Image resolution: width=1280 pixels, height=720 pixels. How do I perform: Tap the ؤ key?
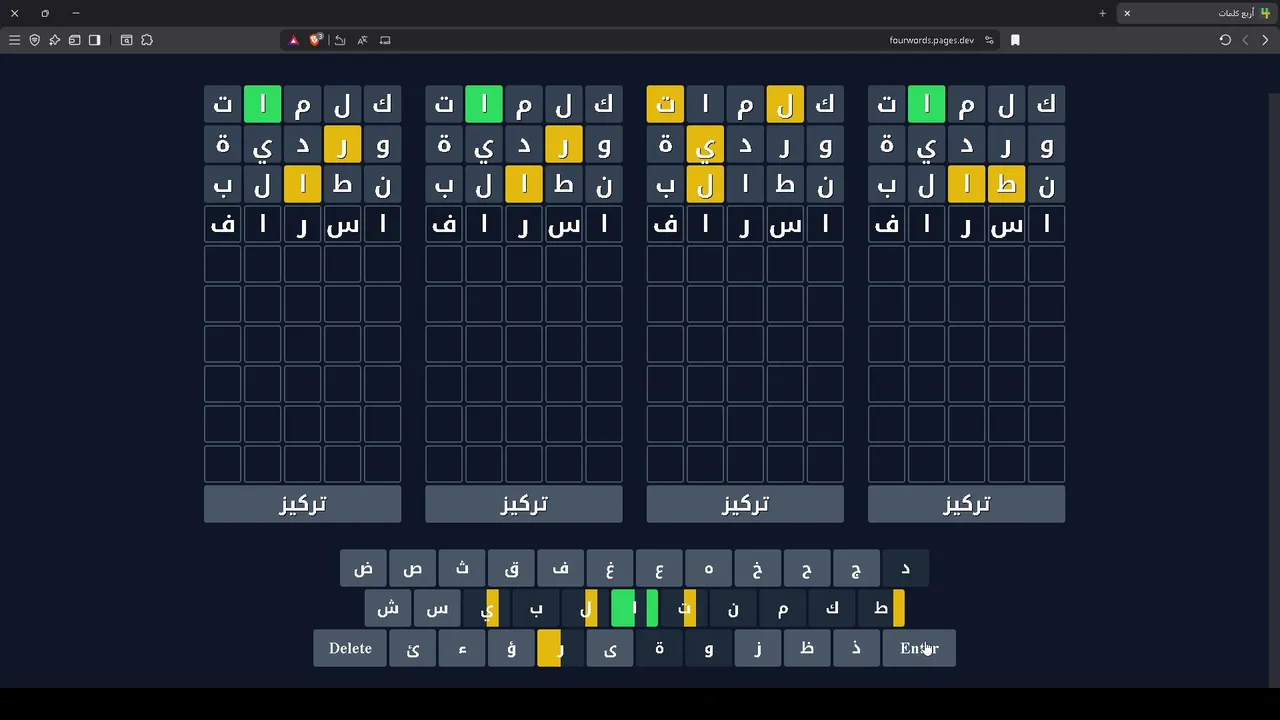(x=511, y=648)
